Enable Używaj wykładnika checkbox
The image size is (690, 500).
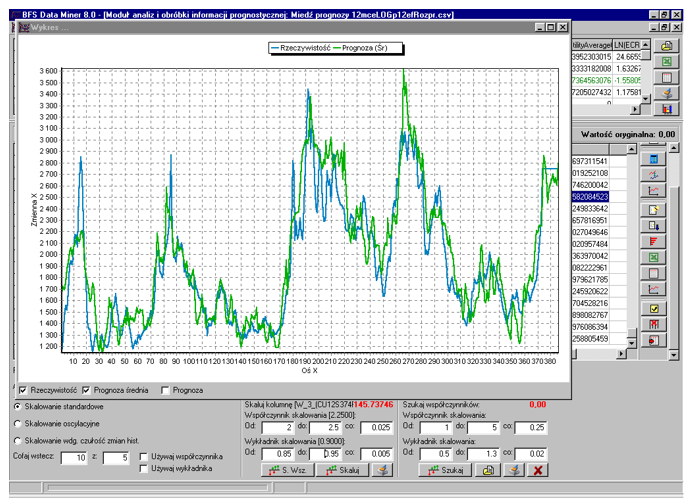[143, 468]
